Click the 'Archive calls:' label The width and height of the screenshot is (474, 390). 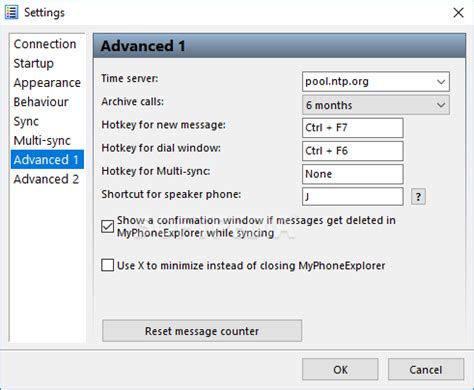coord(133,101)
